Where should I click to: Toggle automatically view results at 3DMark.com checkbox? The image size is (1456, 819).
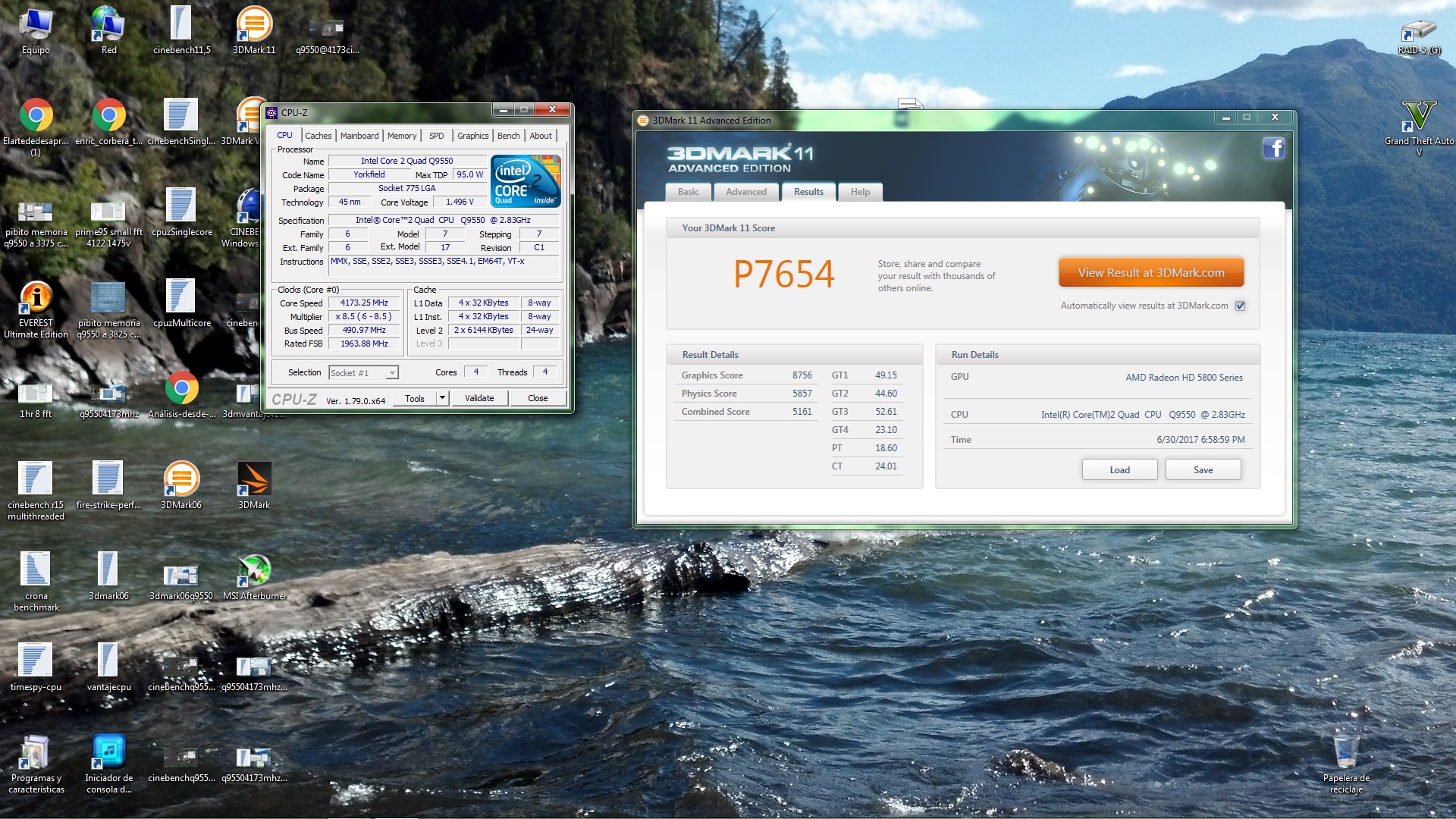coord(1241,306)
